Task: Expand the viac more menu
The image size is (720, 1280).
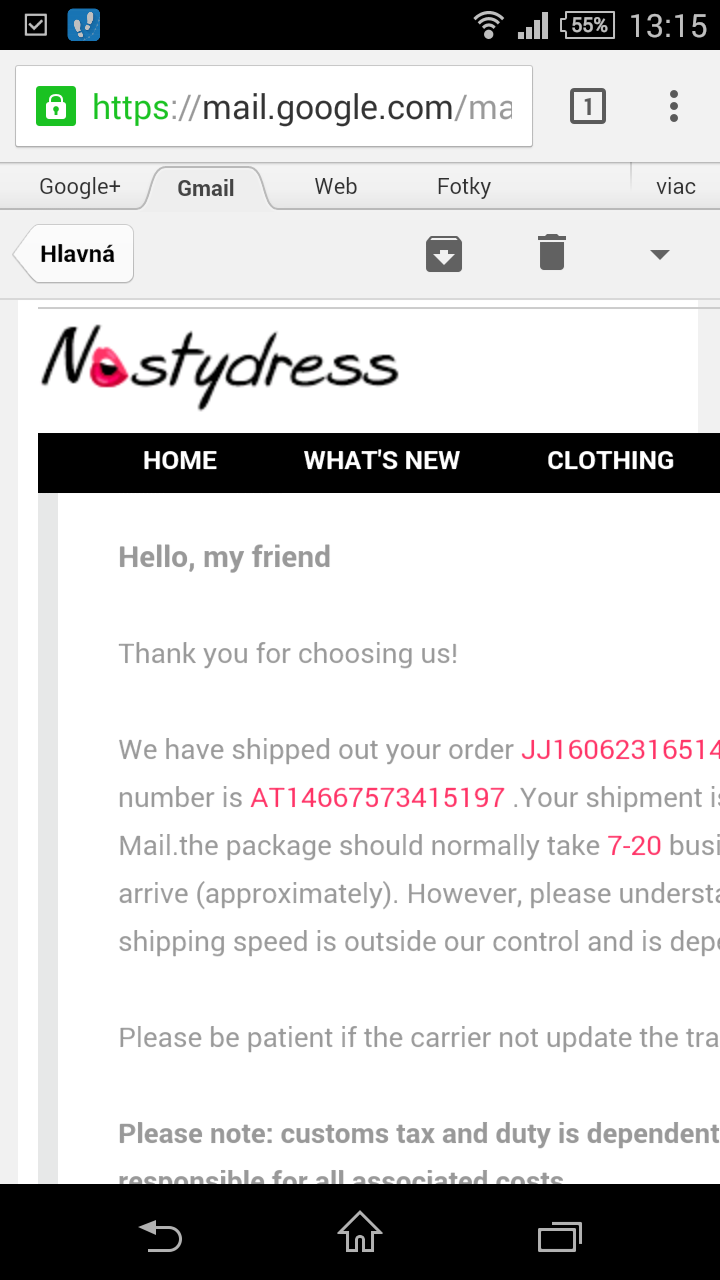Action: [676, 186]
